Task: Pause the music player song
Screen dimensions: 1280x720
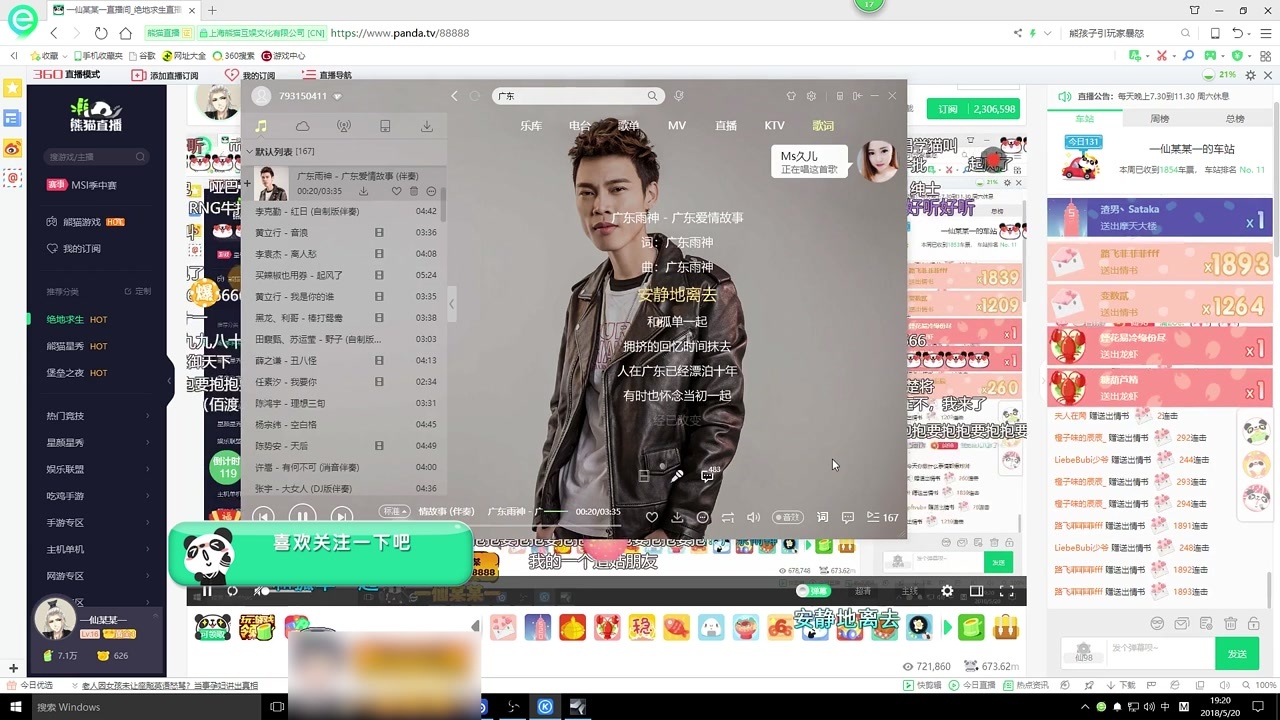Action: [x=302, y=516]
